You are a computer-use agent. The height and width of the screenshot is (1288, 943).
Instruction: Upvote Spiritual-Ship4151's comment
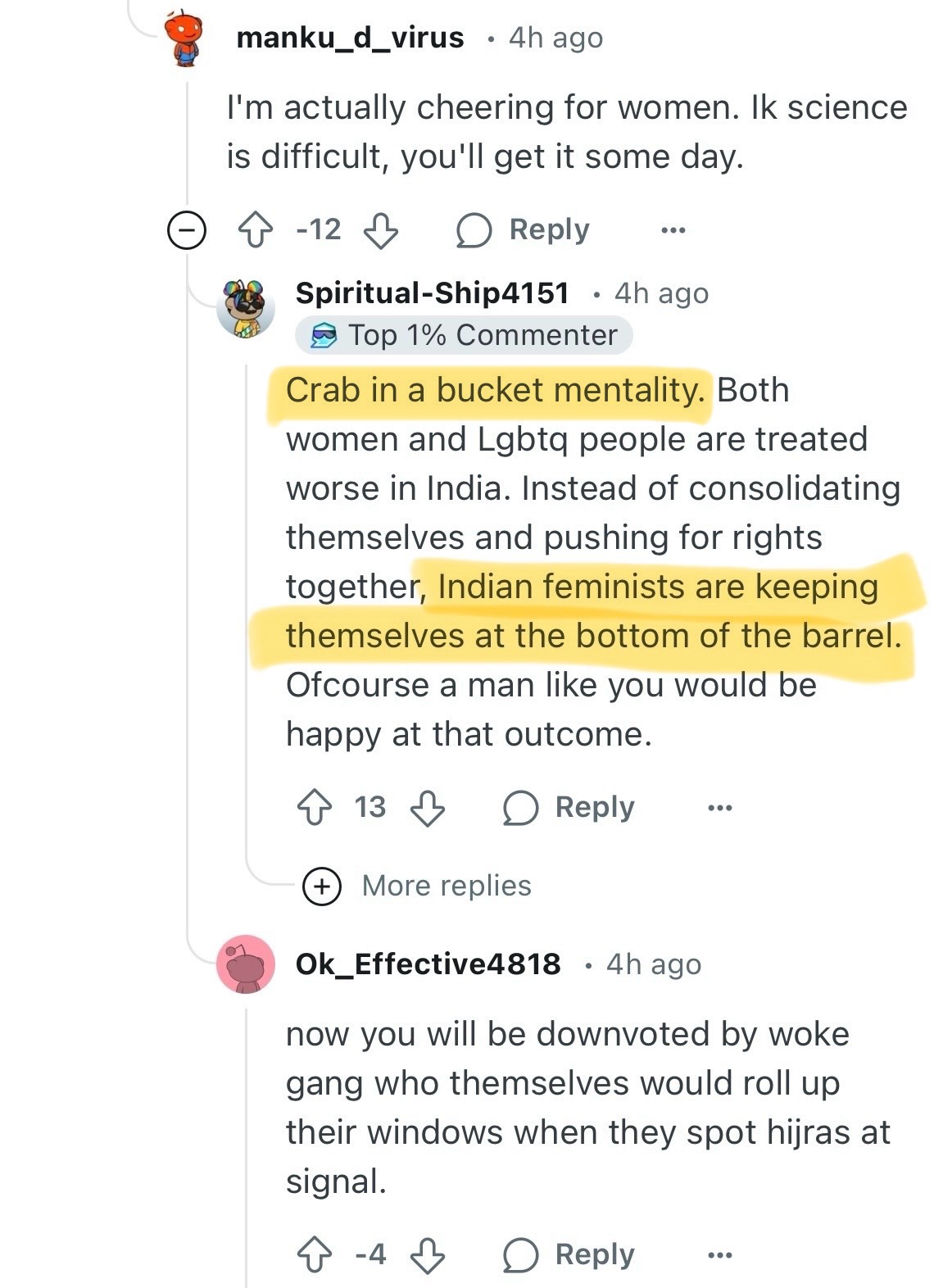point(314,808)
